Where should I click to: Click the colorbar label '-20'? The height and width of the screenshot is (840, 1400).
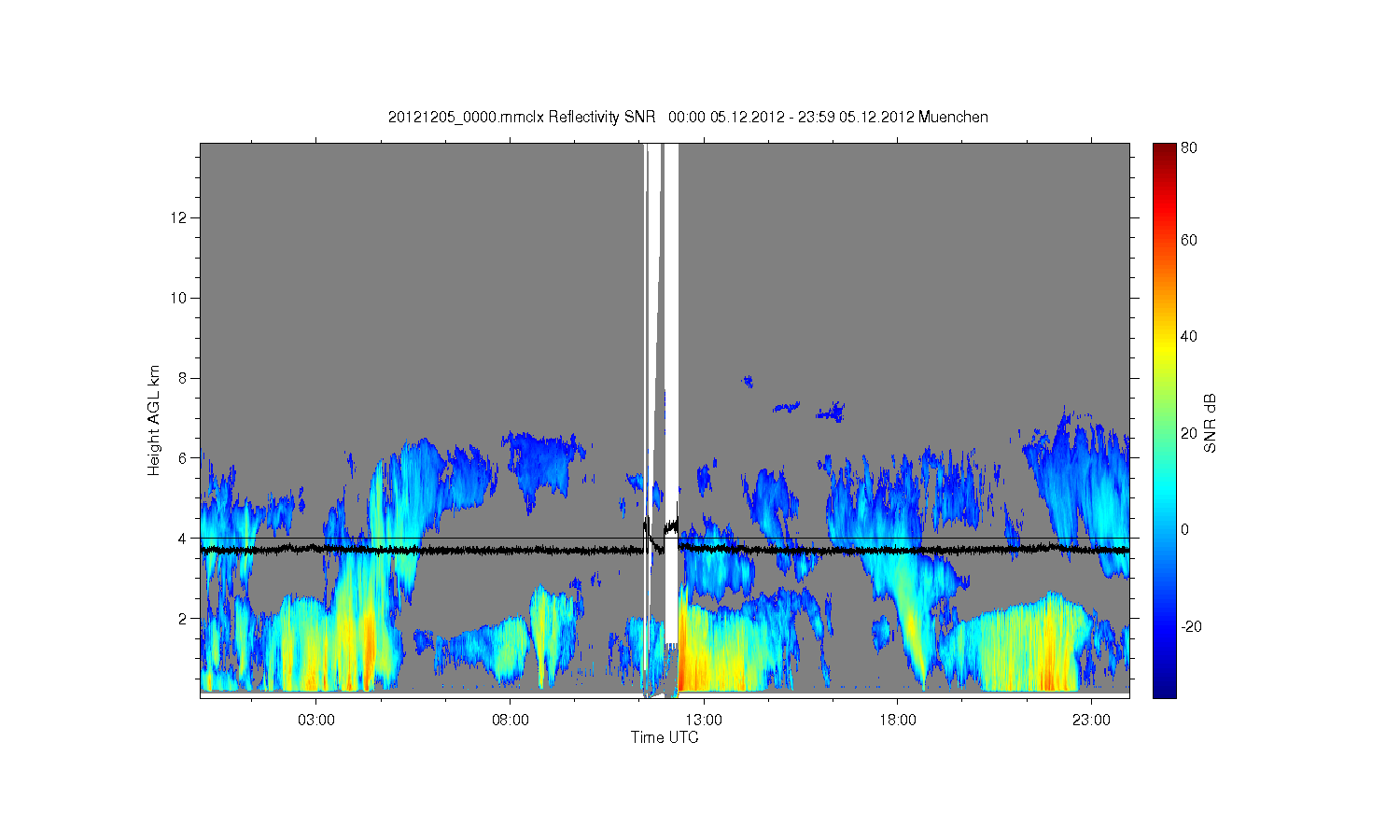1191,626
